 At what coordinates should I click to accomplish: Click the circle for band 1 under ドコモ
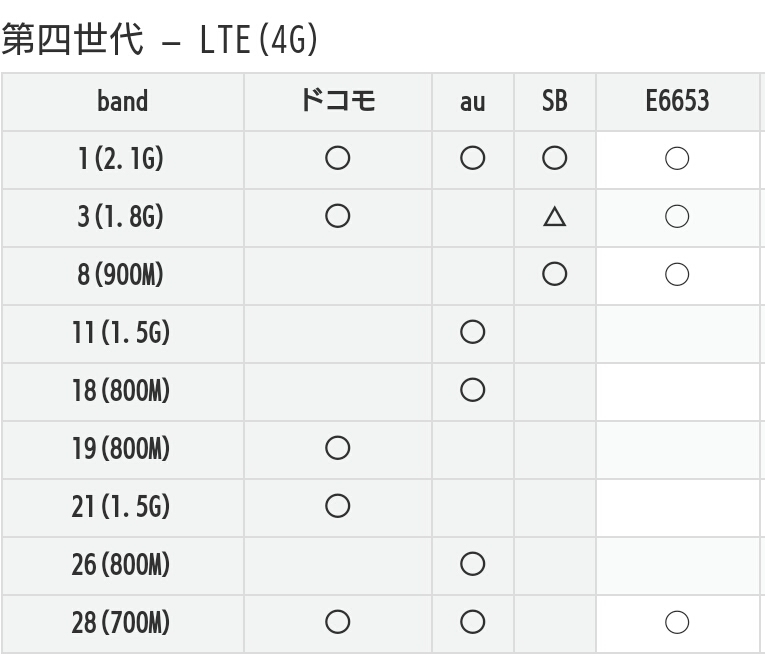[338, 159]
